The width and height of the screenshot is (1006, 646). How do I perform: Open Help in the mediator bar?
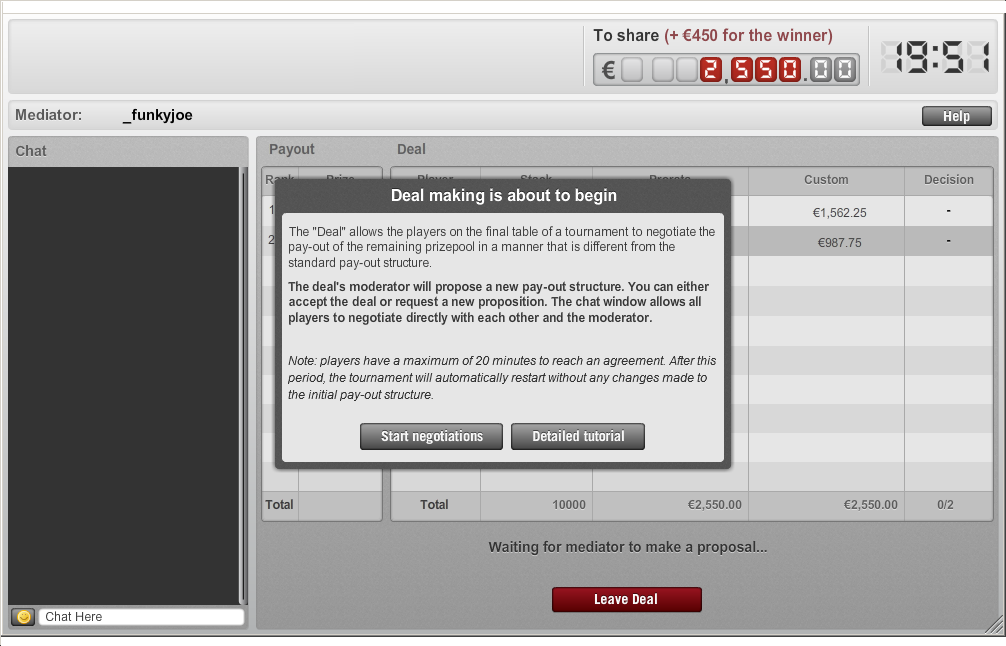957,116
